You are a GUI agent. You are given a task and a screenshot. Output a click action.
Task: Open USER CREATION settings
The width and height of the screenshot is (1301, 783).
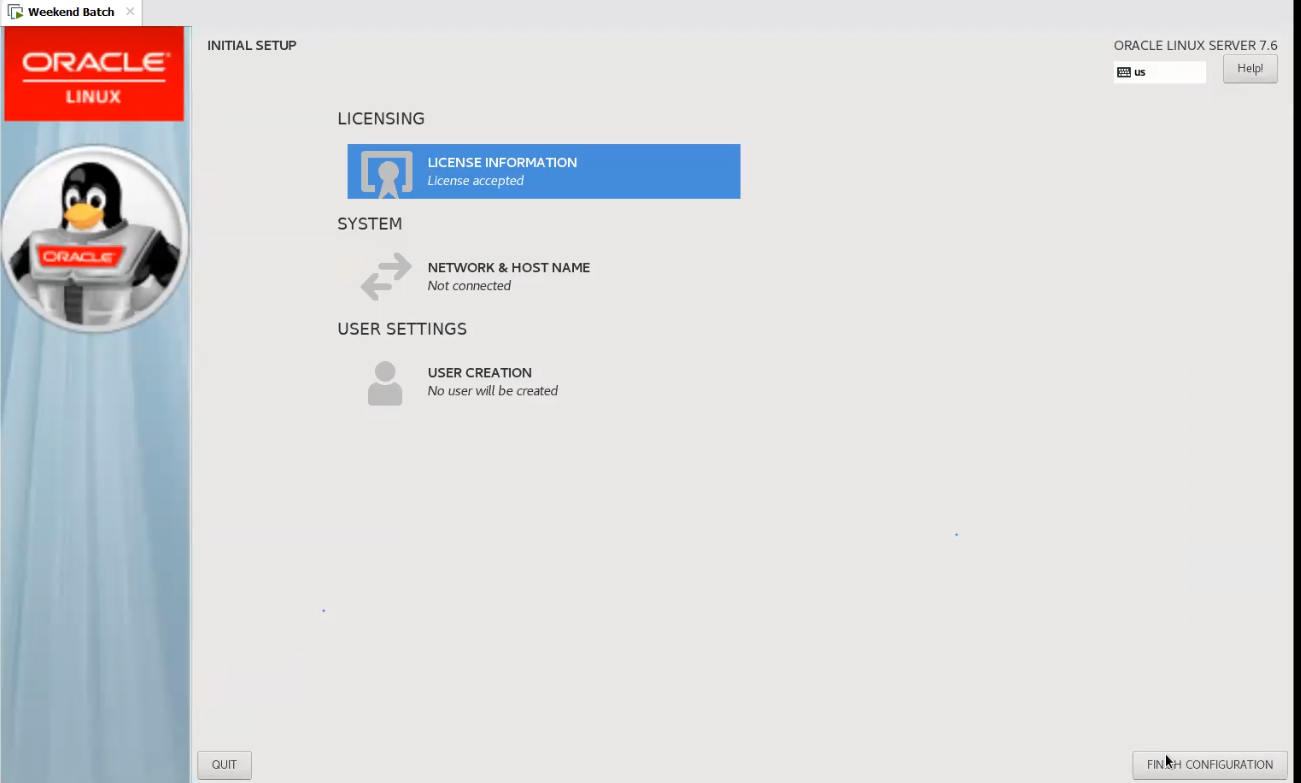tap(544, 381)
